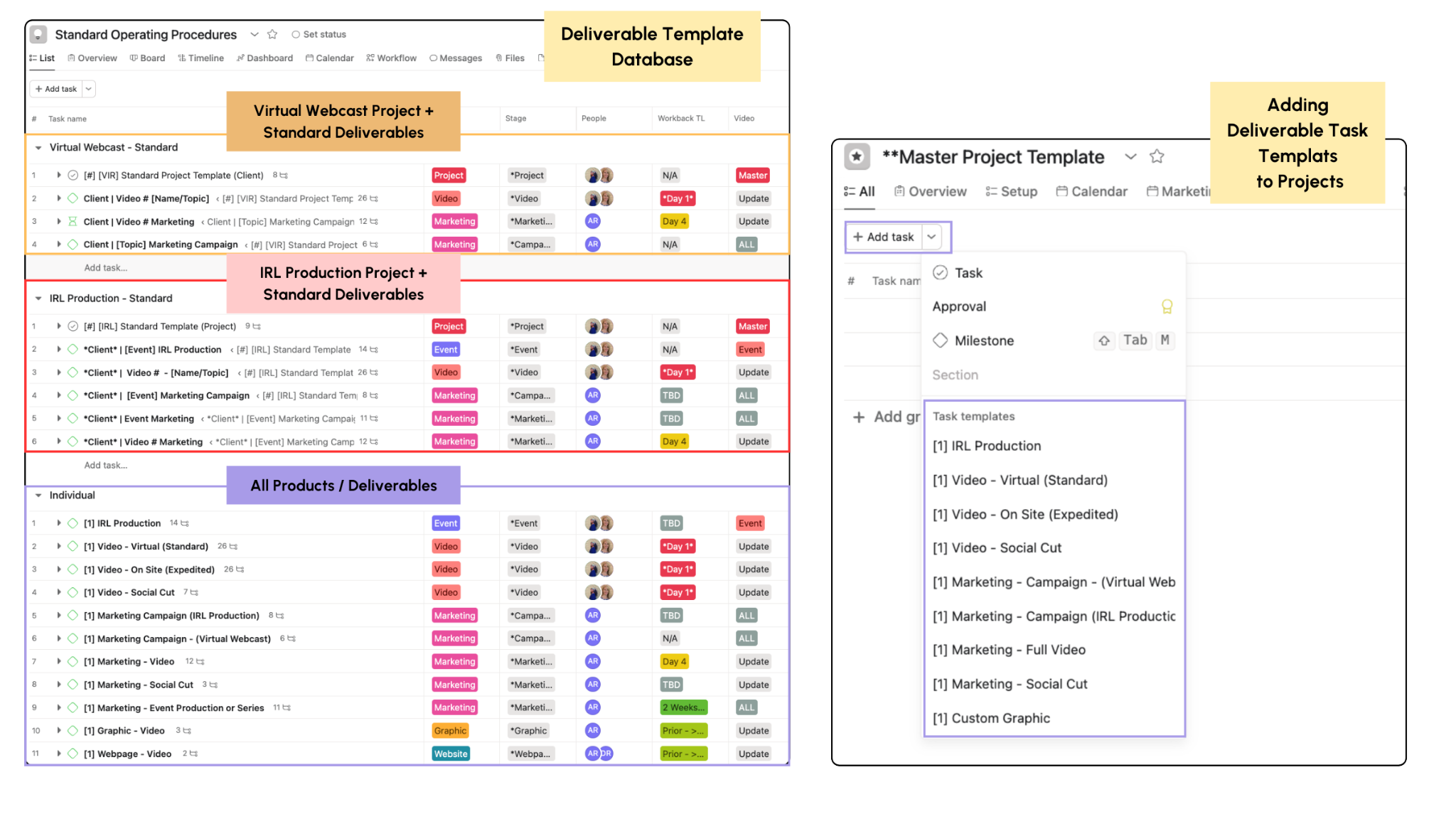This screenshot has height=819, width=1456.
Task: Collapse the Virtual Webcast - Standard section
Action: coord(38,147)
